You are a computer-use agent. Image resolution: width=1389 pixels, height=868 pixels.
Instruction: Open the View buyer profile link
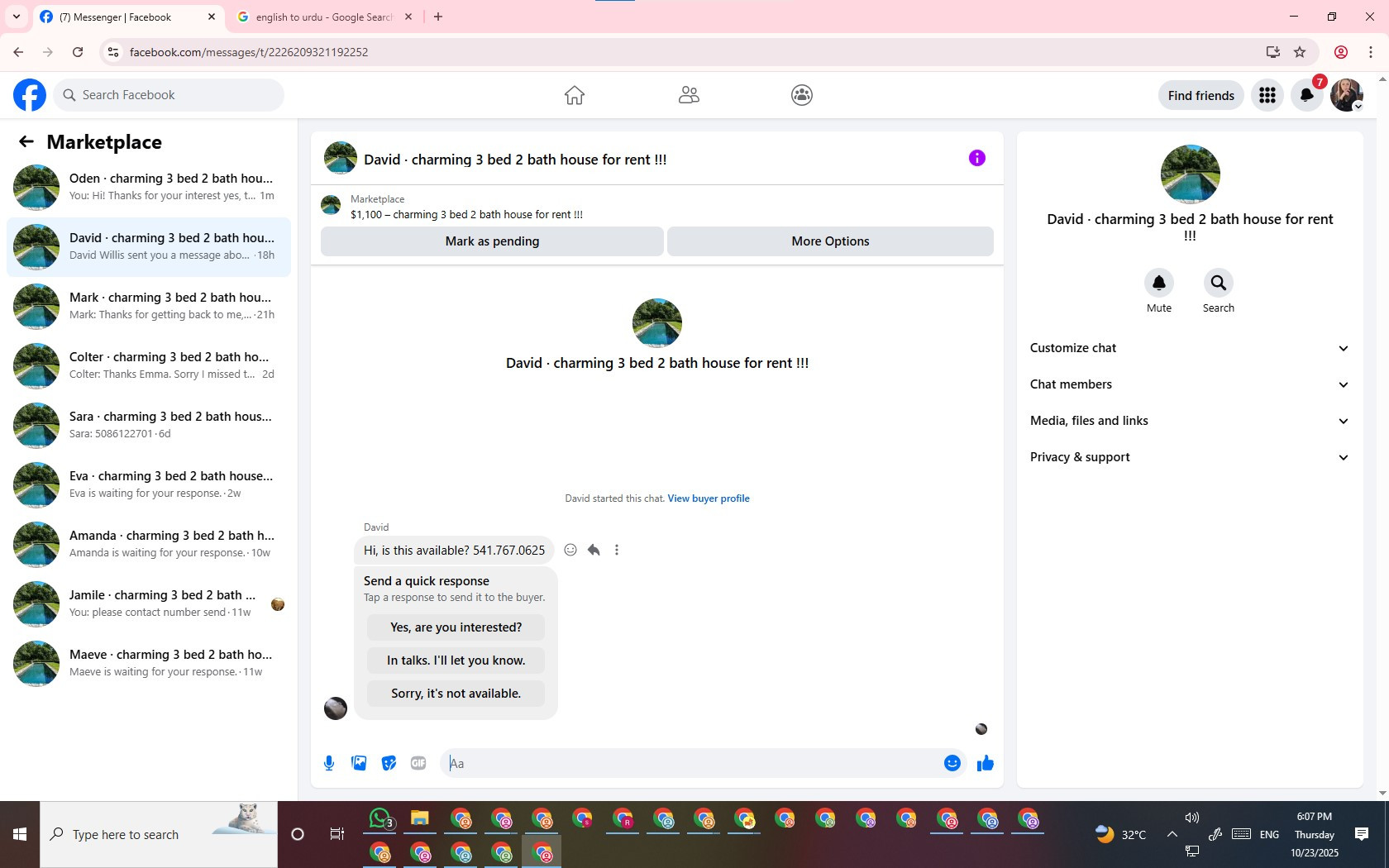coord(709,498)
